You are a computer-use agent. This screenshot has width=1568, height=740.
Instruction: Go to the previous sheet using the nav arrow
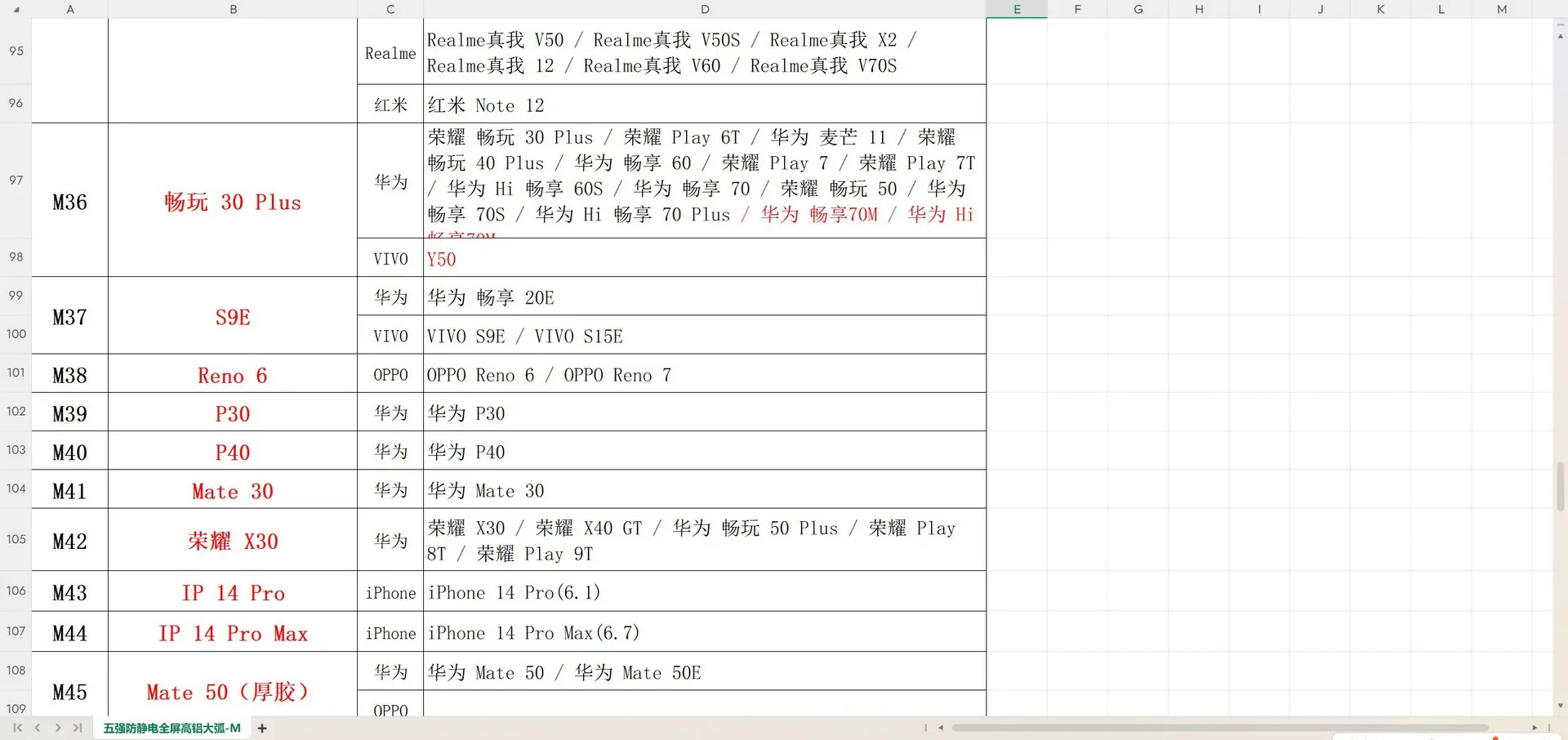(38, 728)
